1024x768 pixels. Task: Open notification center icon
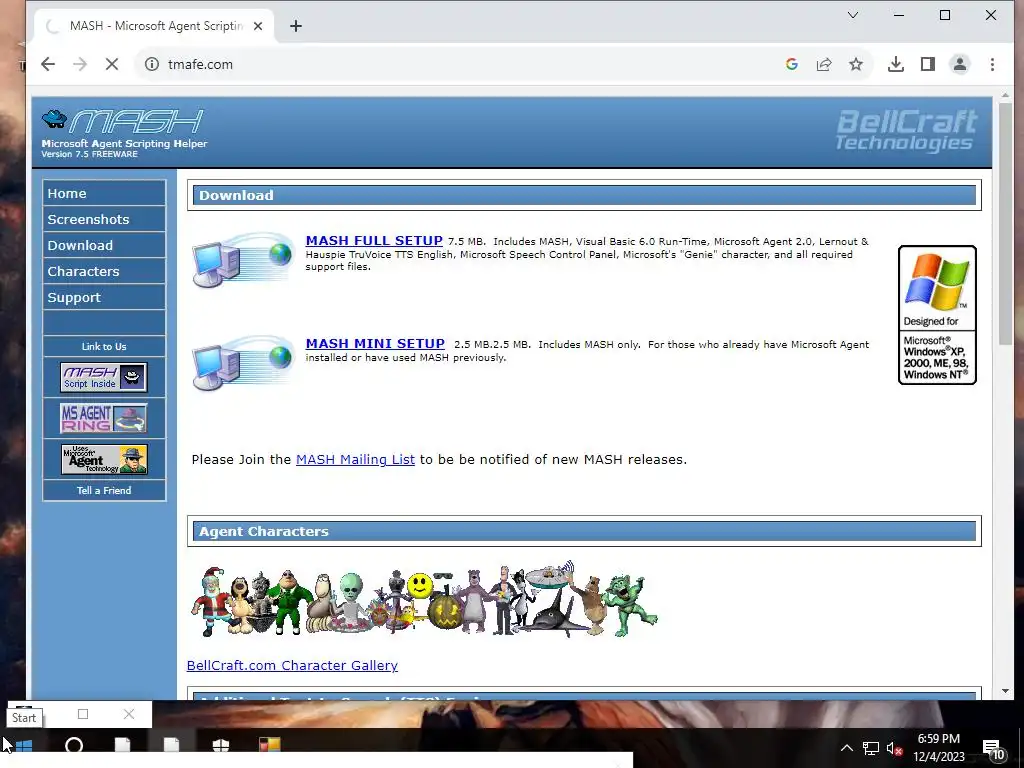993,749
